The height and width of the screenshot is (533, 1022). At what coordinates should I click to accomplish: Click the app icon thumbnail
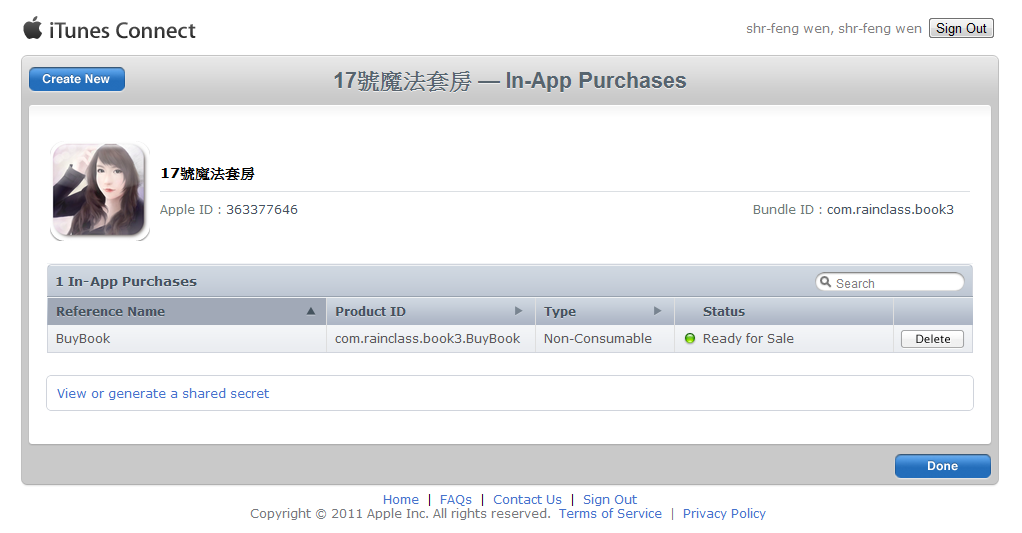(x=99, y=190)
